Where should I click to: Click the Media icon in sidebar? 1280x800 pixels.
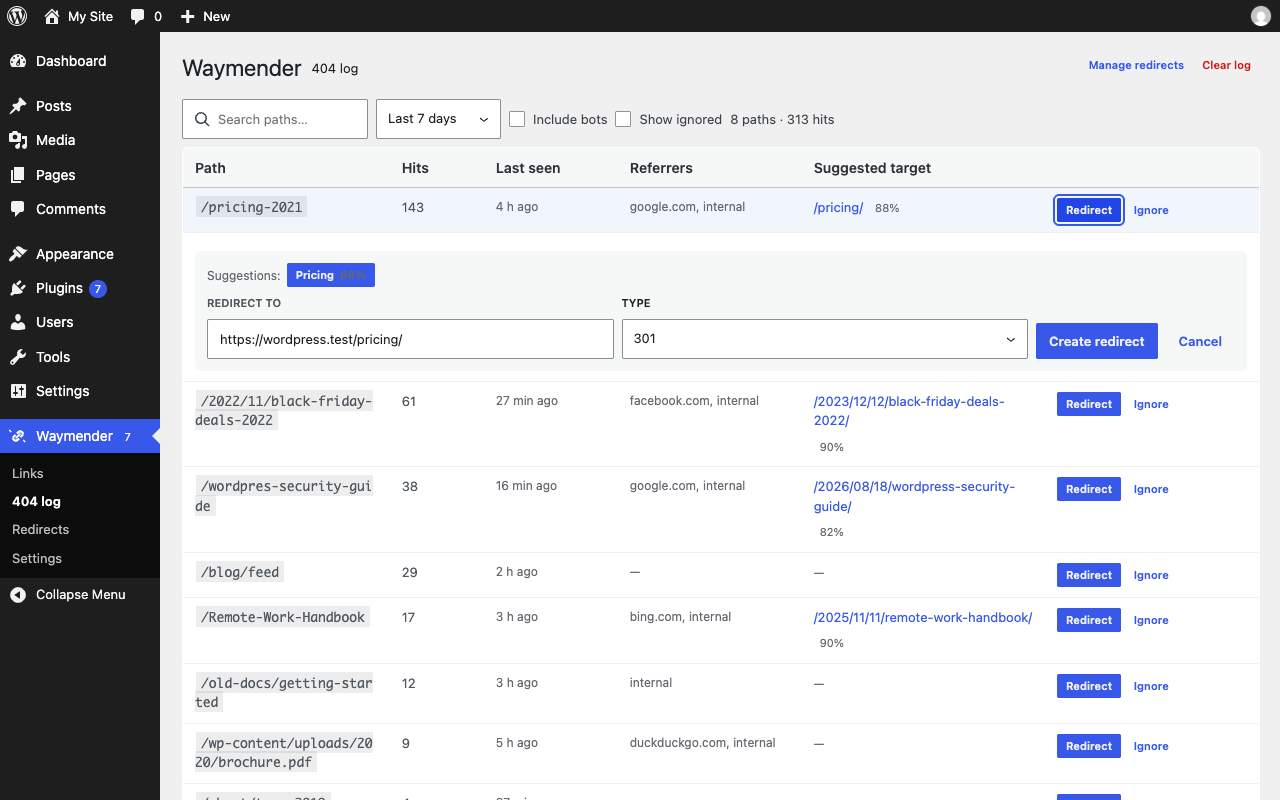point(18,140)
